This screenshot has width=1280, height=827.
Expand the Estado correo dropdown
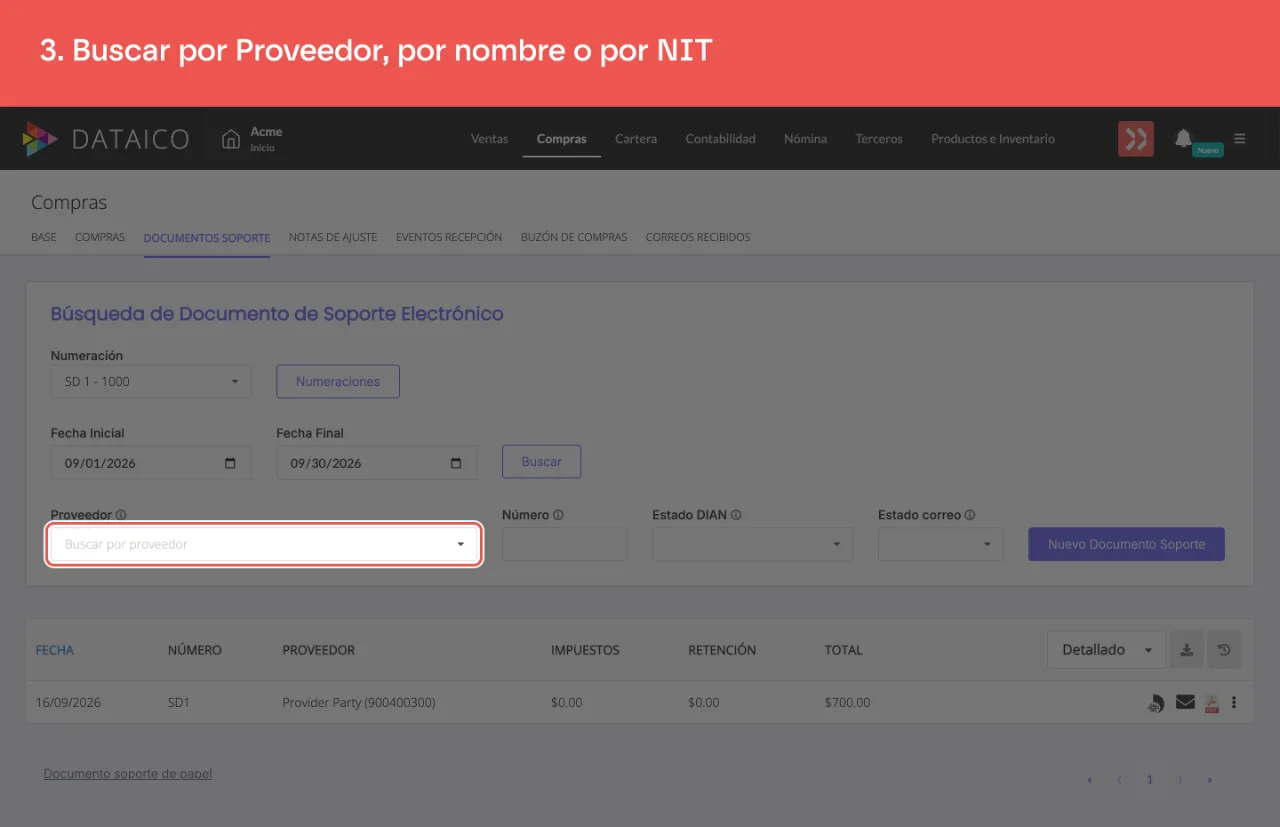click(941, 544)
